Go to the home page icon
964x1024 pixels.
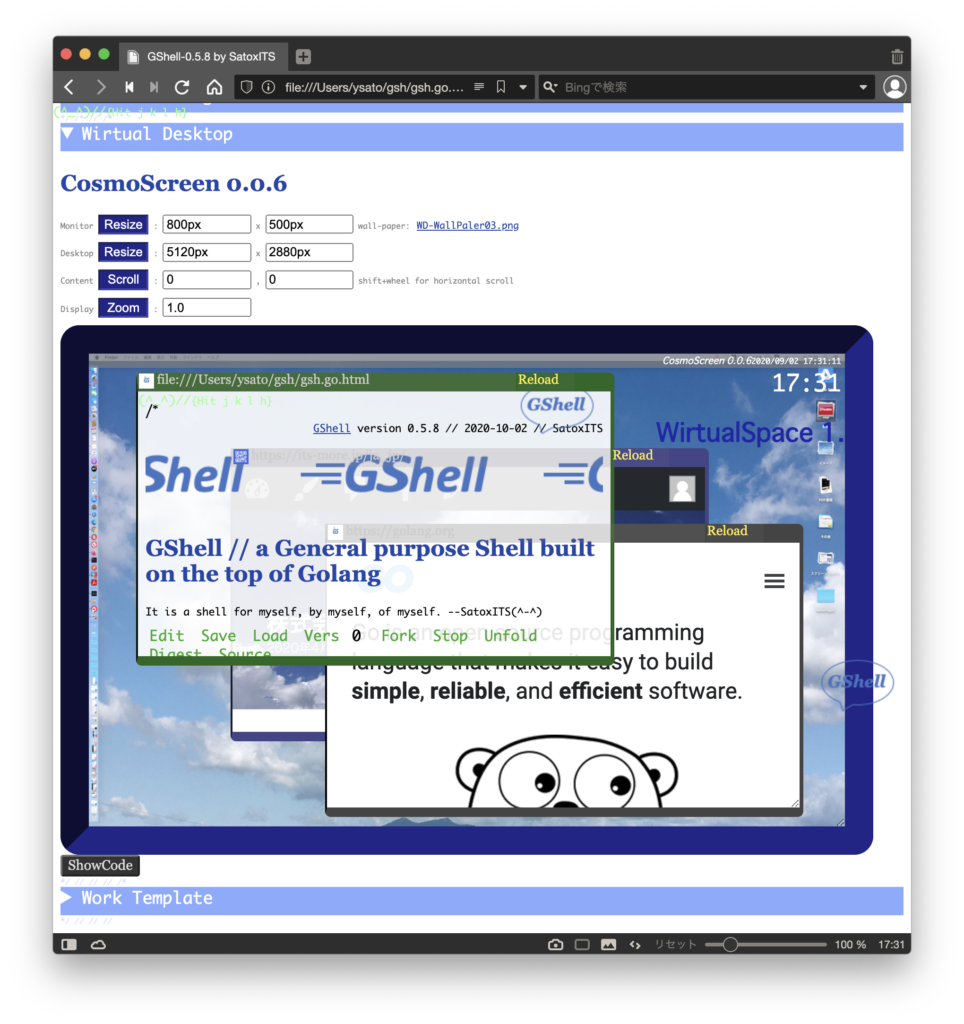click(214, 87)
